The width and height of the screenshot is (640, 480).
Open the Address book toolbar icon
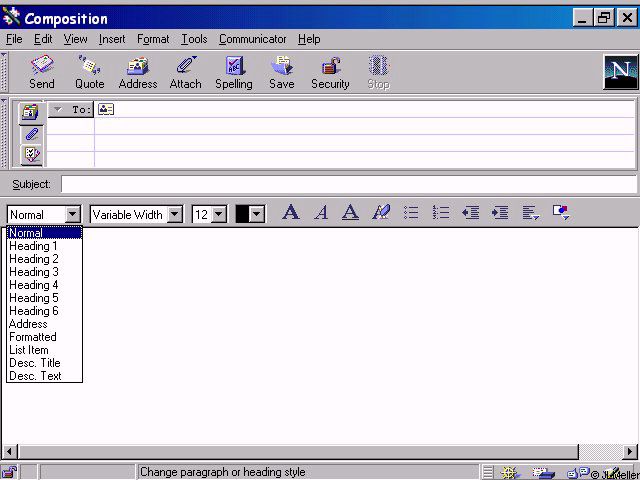[x=138, y=72]
